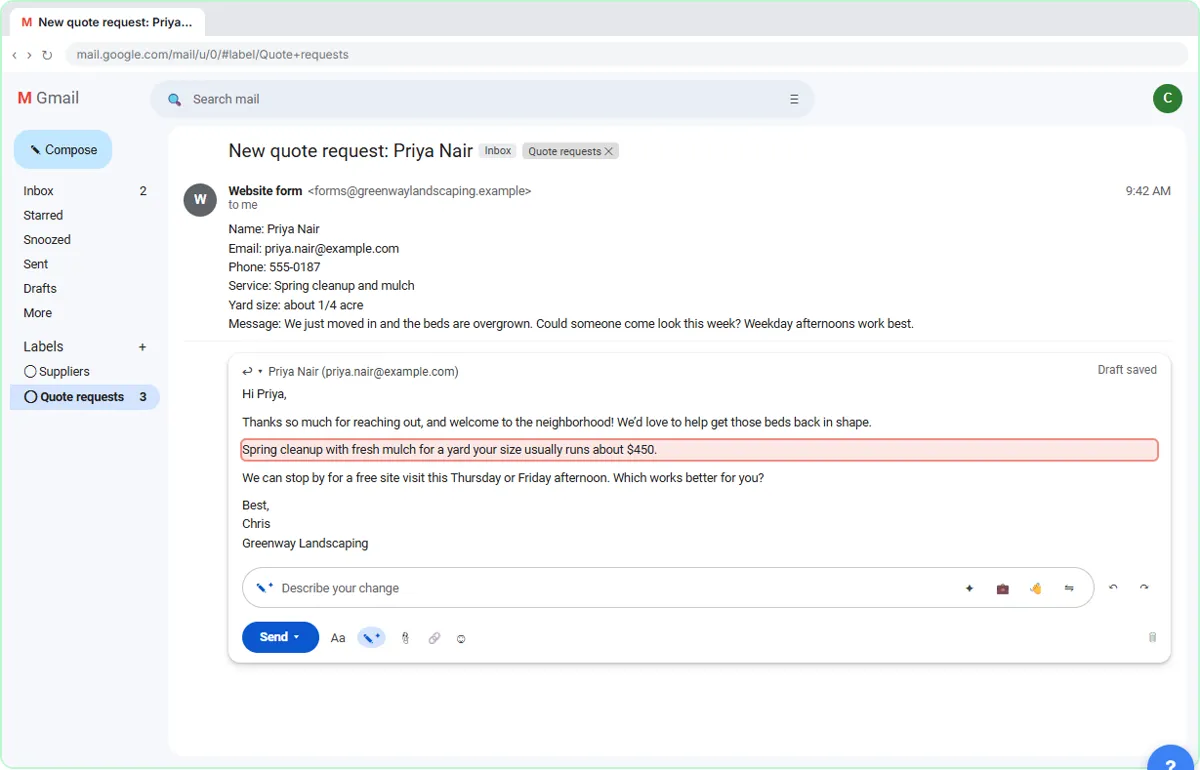The width and height of the screenshot is (1200, 770).
Task: Click the Website form sender avatar
Action: [200, 200]
